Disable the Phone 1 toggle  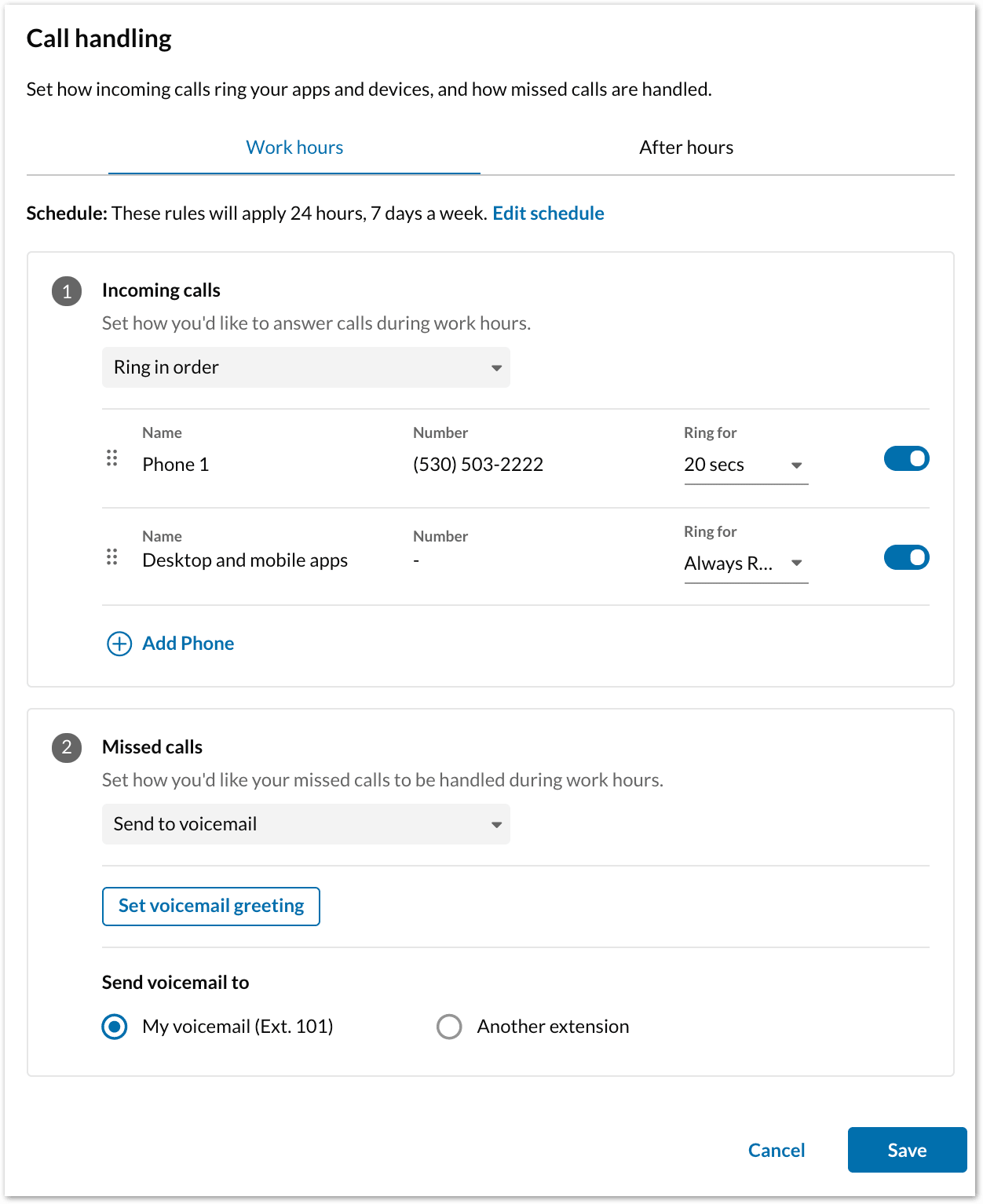906,458
